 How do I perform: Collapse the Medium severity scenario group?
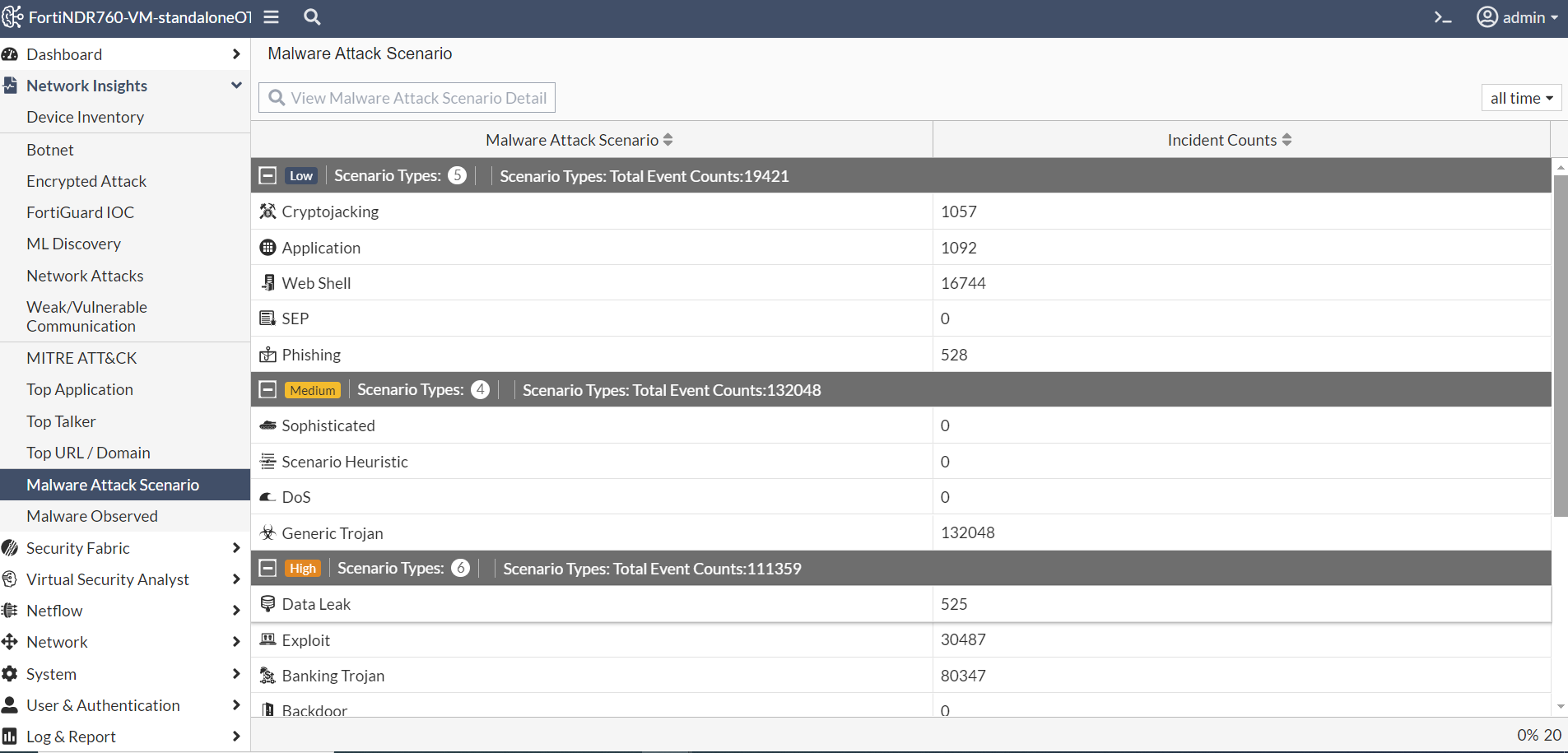point(267,389)
